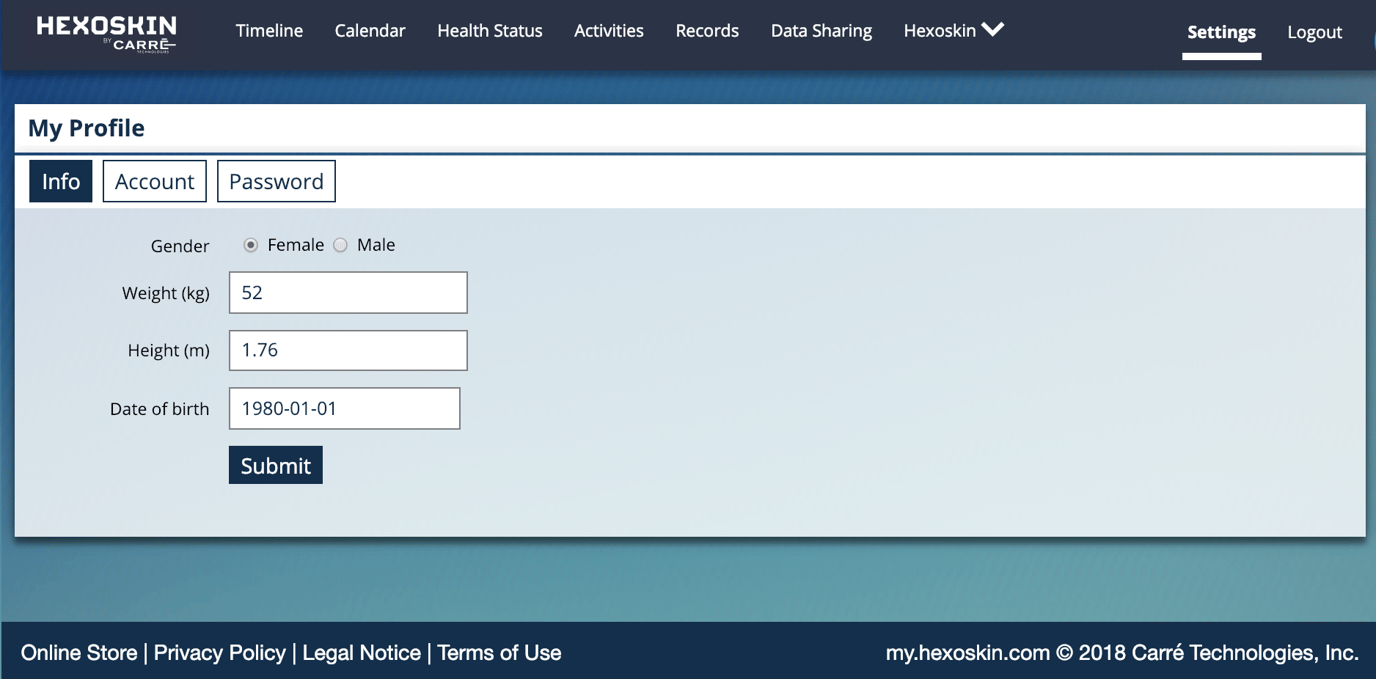This screenshot has width=1376, height=679.
Task: Open the Hexoskin dropdown menu
Action: (941, 30)
